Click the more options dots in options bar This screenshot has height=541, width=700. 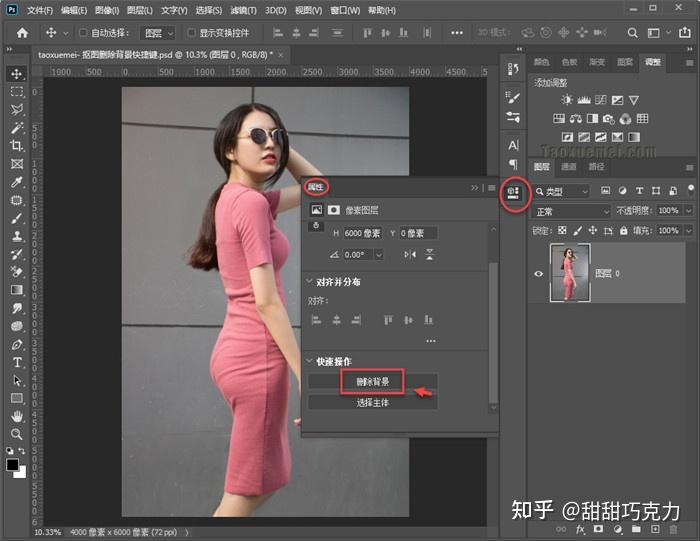(456, 33)
